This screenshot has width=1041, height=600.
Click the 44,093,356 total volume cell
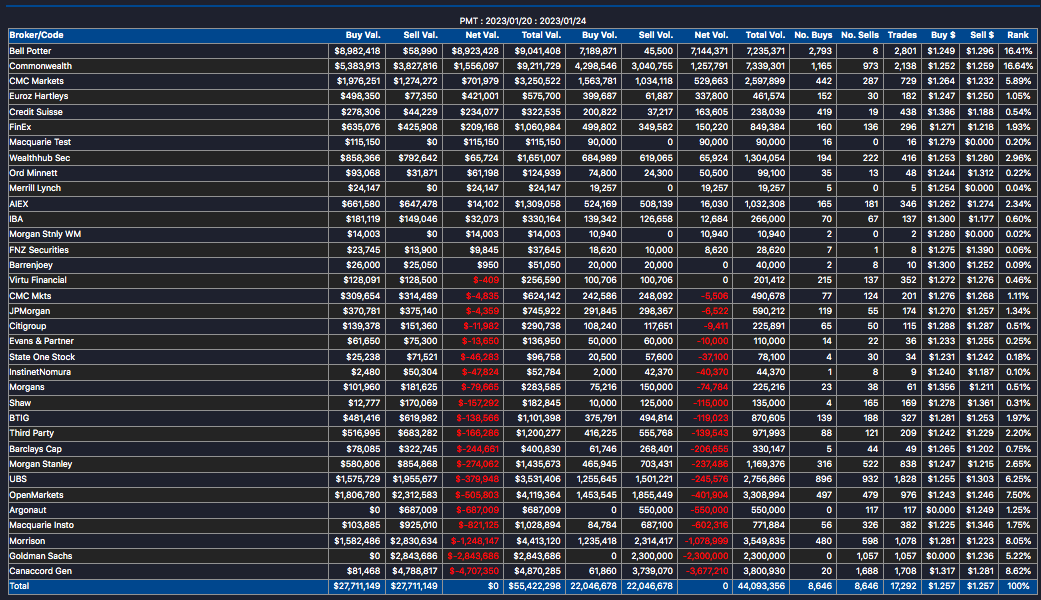pyautogui.click(x=761, y=586)
